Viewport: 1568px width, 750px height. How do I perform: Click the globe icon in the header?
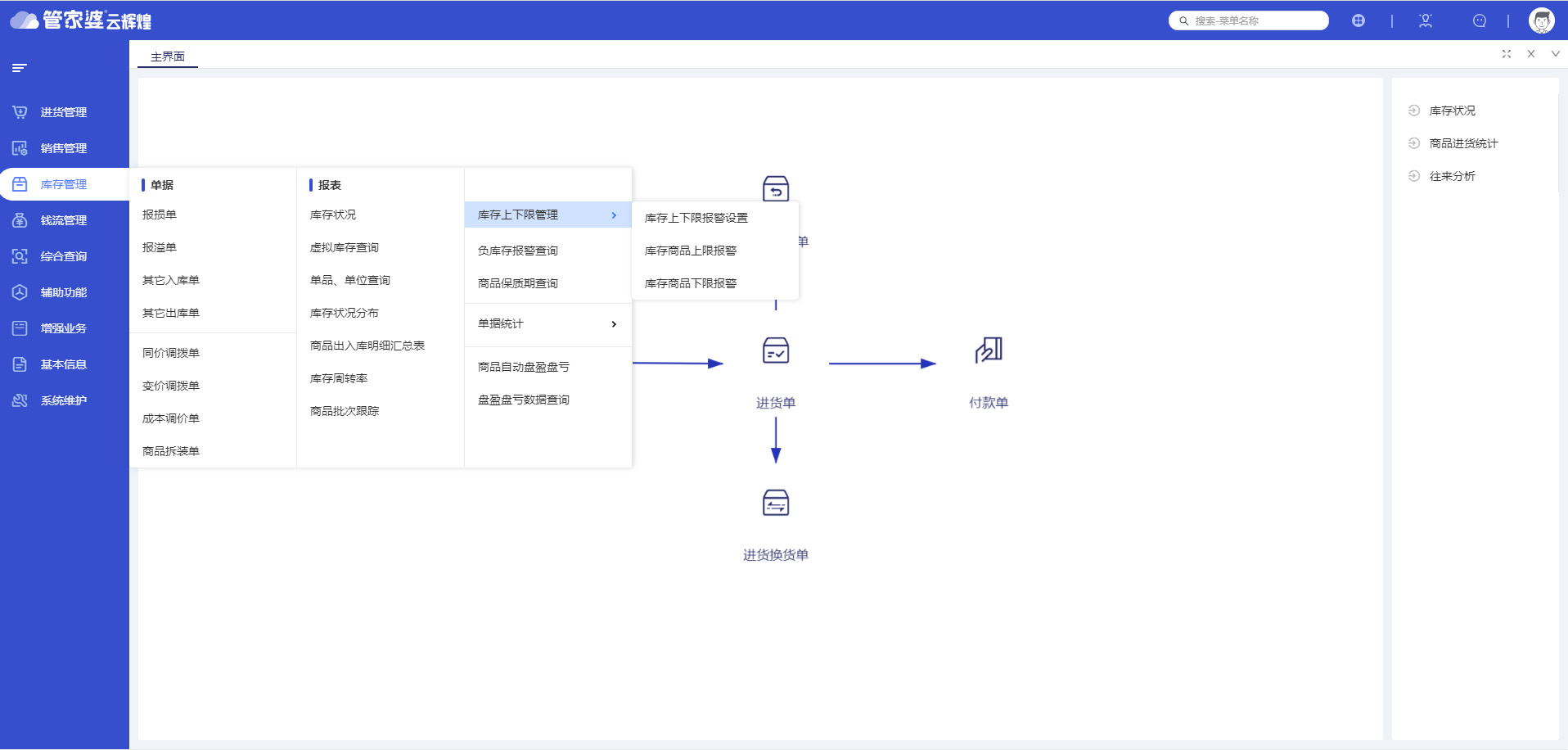click(1358, 20)
